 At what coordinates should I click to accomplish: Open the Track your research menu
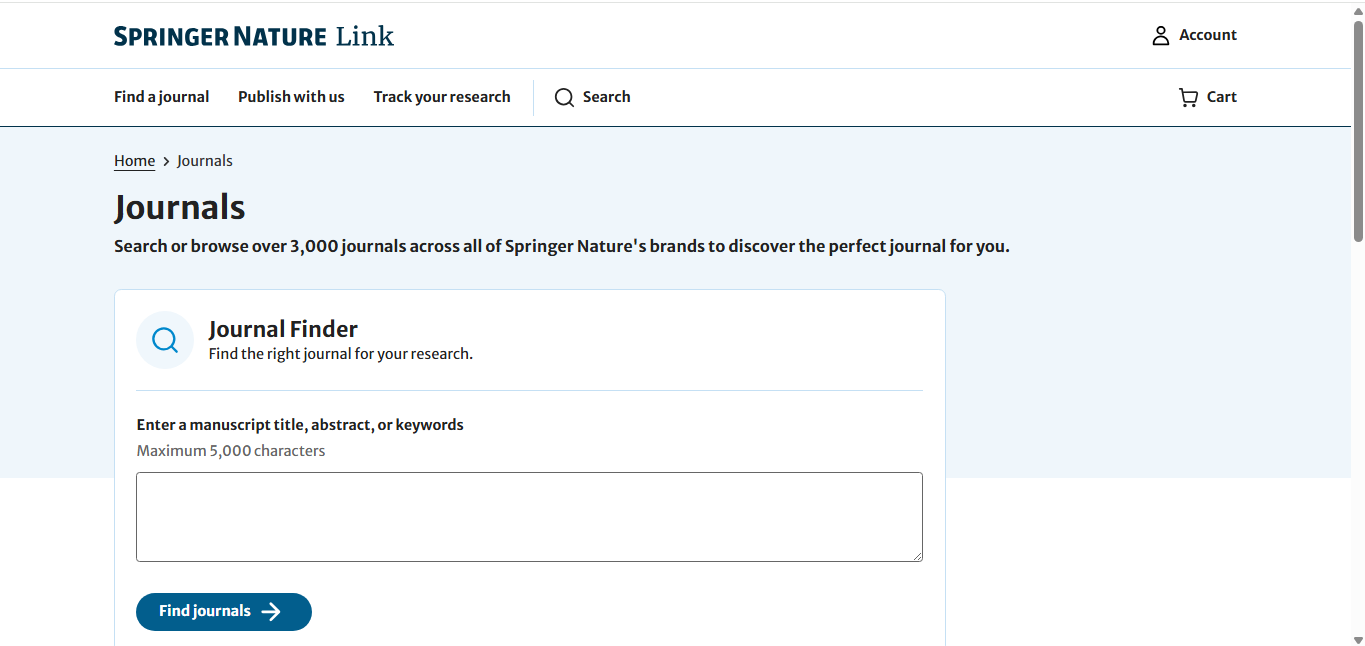(x=442, y=97)
